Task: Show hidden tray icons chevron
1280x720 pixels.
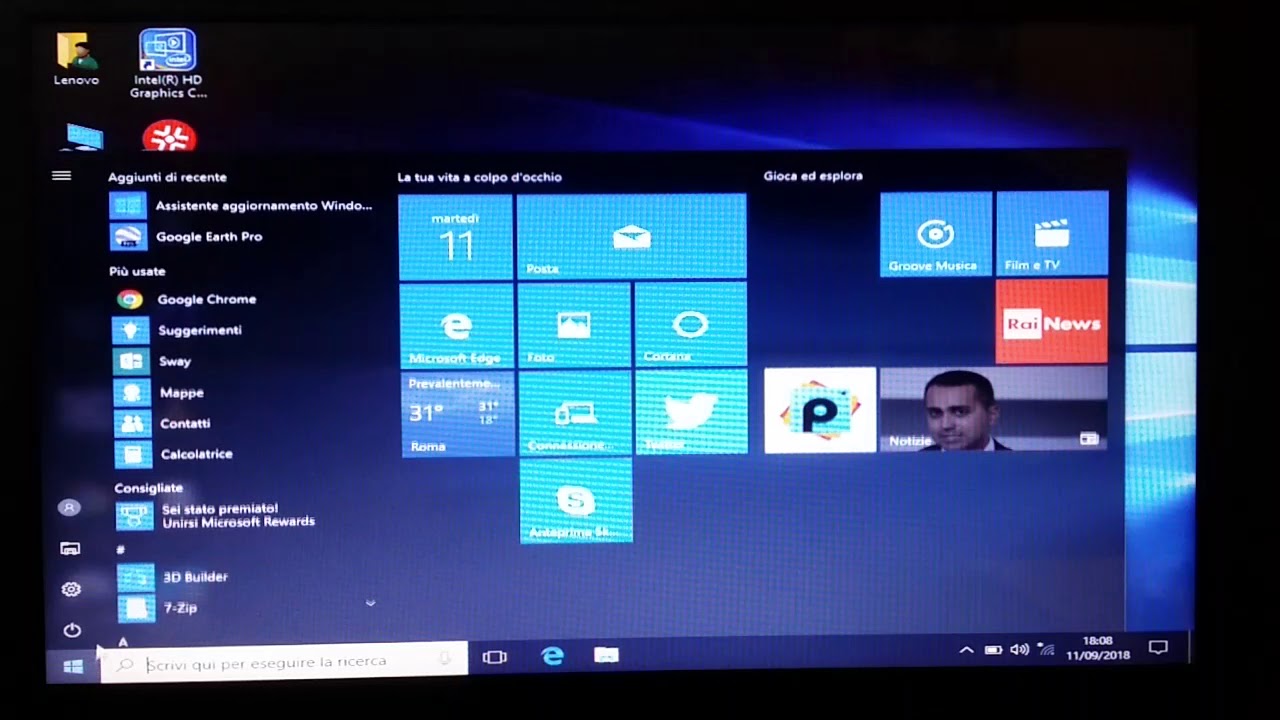Action: [x=966, y=650]
